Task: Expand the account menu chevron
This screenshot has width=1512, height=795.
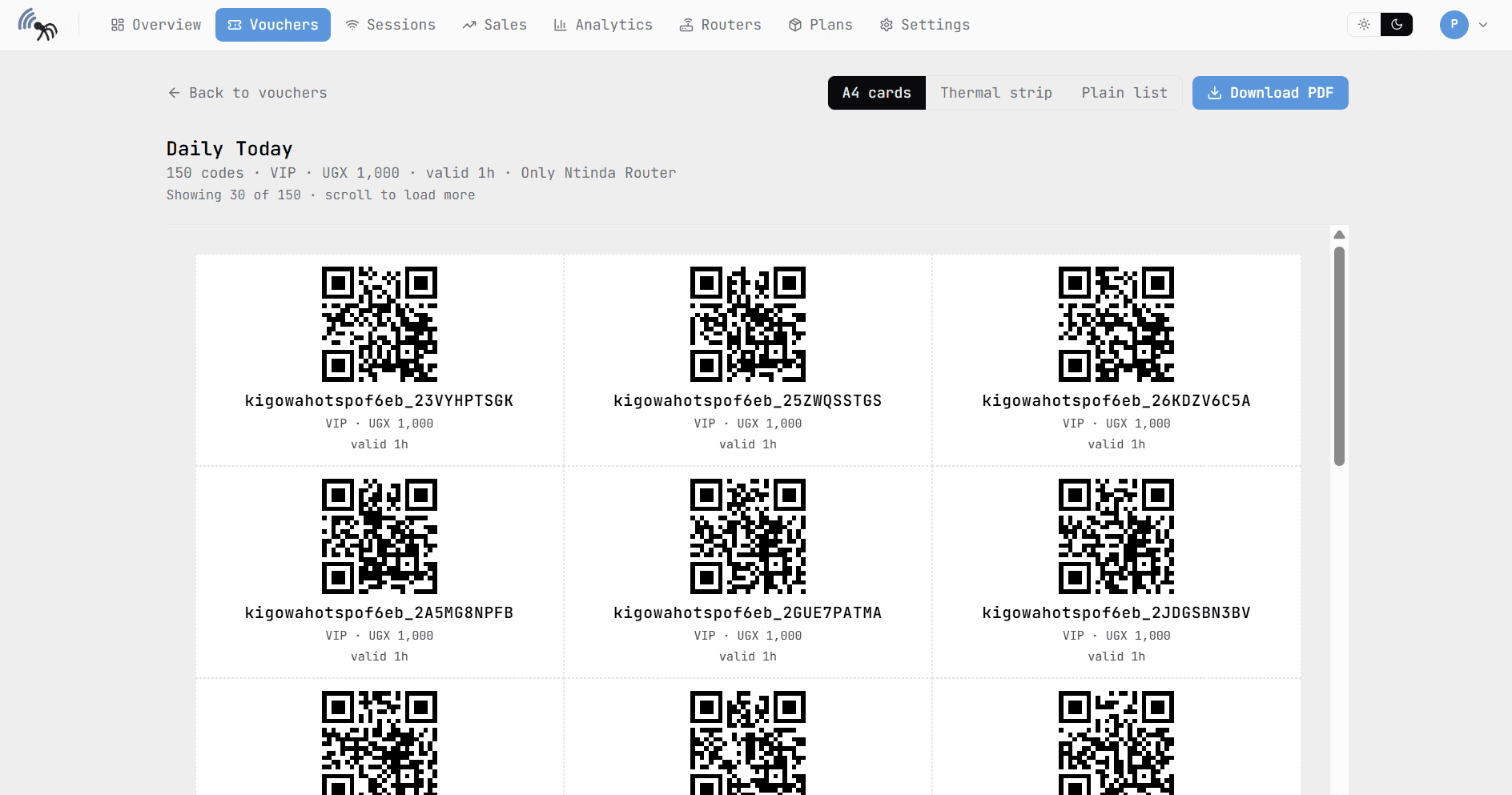Action: click(1483, 25)
